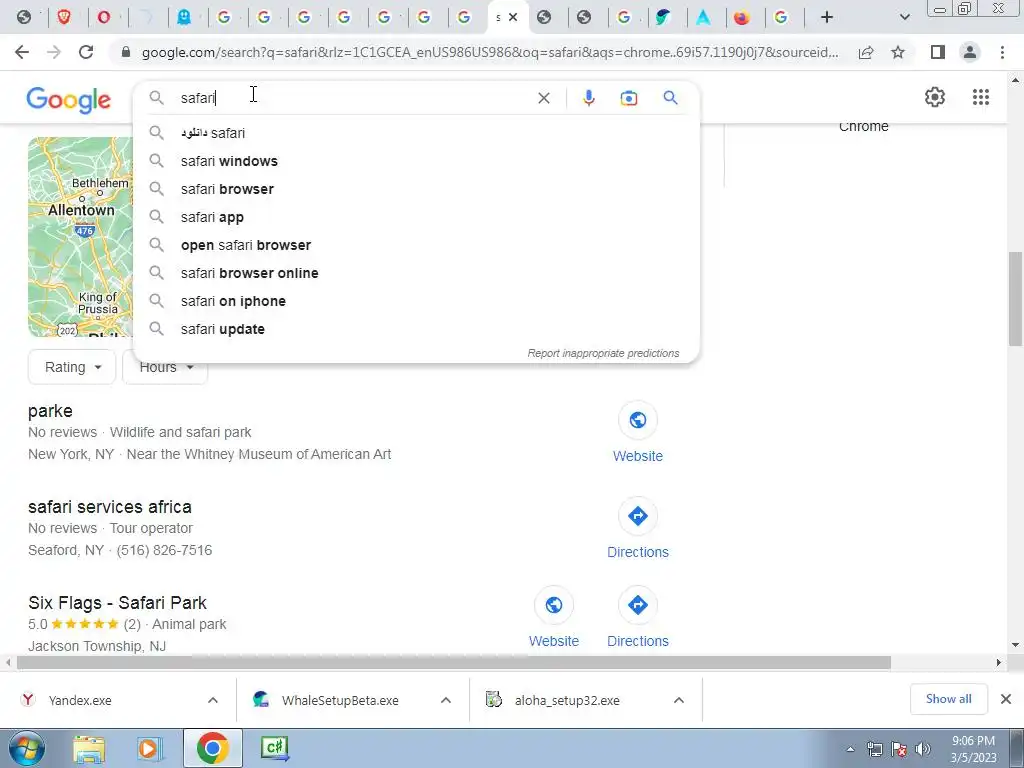Submit the search with the magnifier button

(670, 98)
